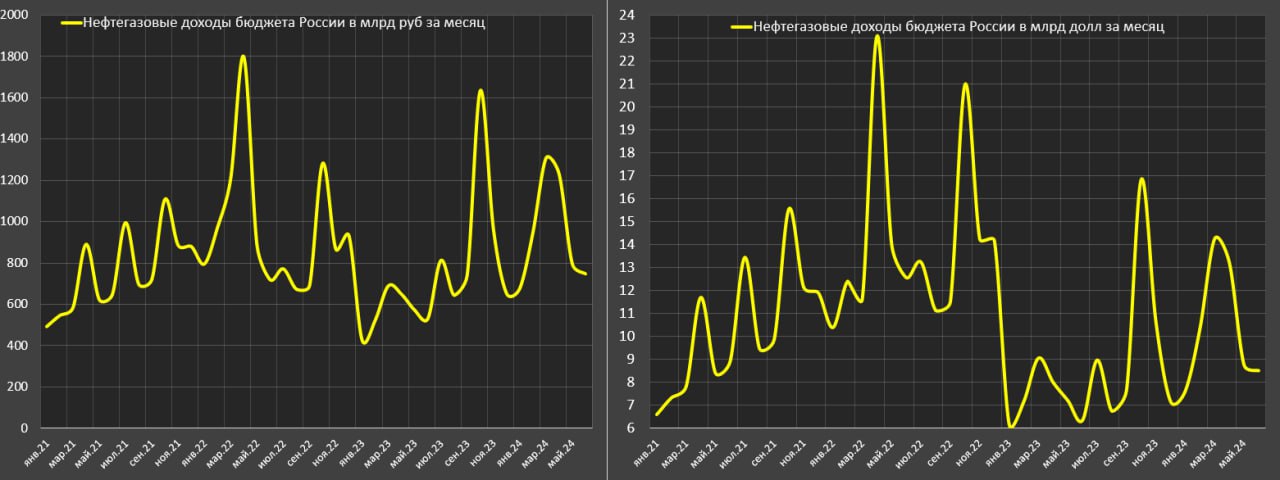Click the final data point of the ruble line

pyautogui.click(x=585, y=273)
